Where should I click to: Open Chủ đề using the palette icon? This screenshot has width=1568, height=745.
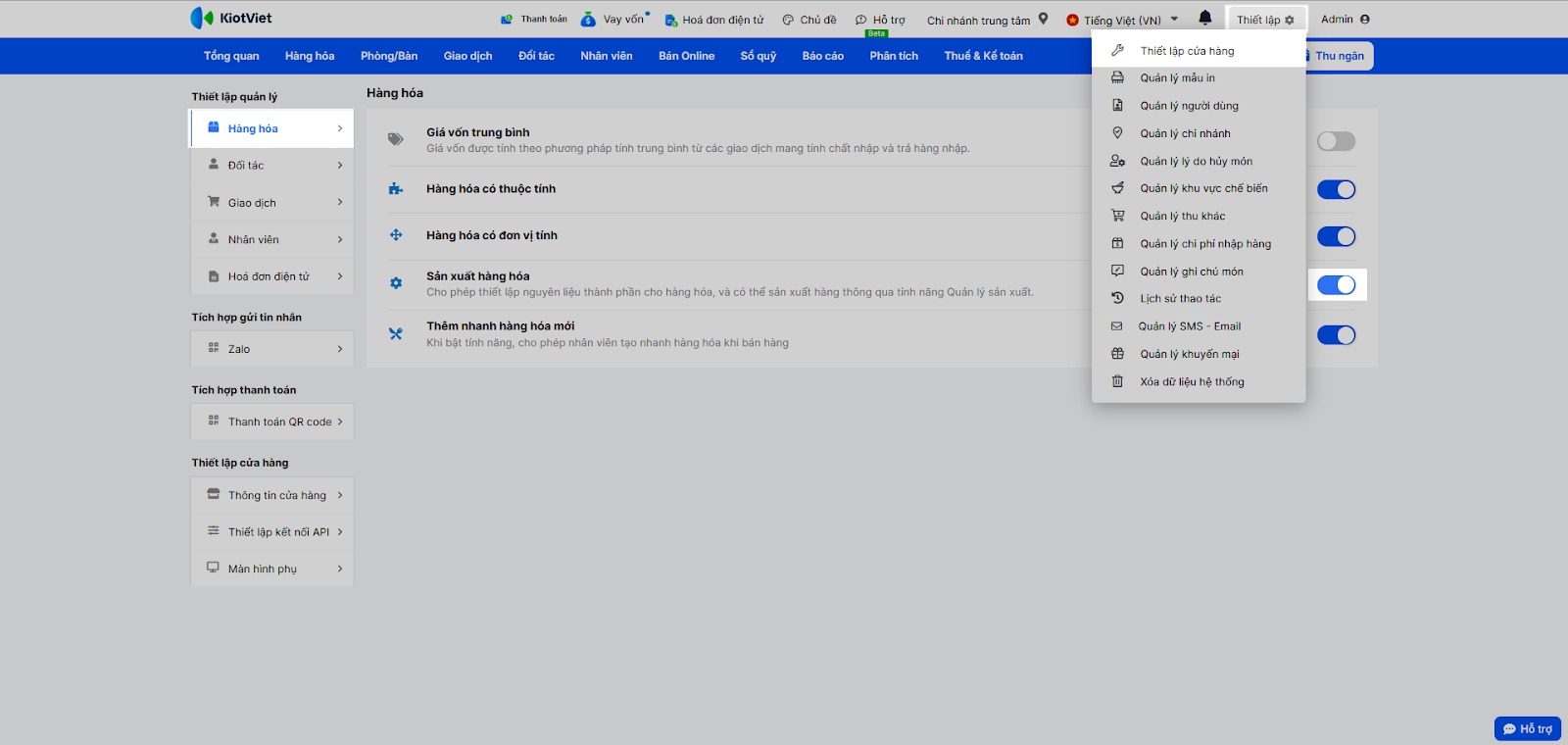788,20
